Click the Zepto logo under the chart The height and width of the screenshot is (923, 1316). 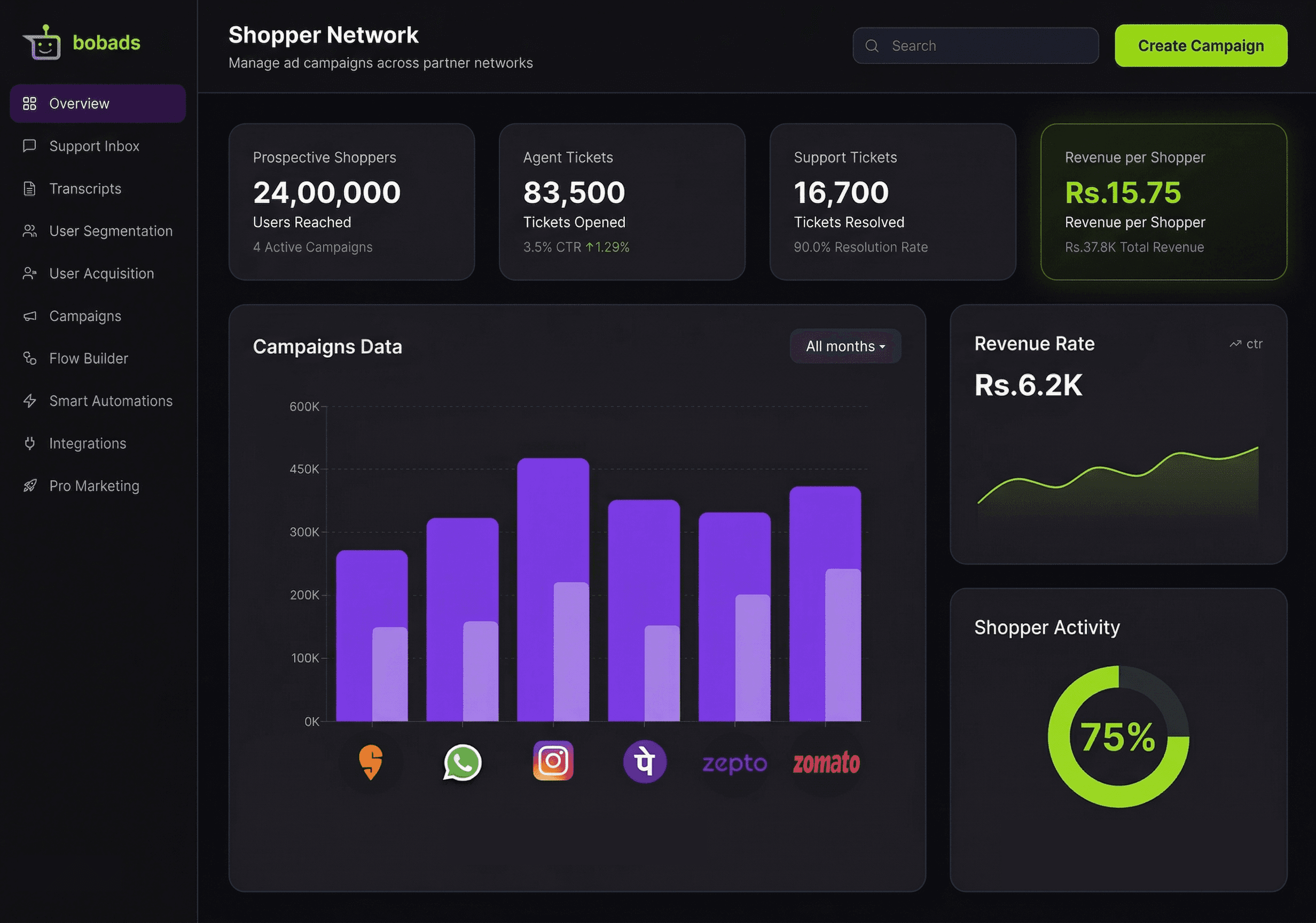[x=734, y=763]
